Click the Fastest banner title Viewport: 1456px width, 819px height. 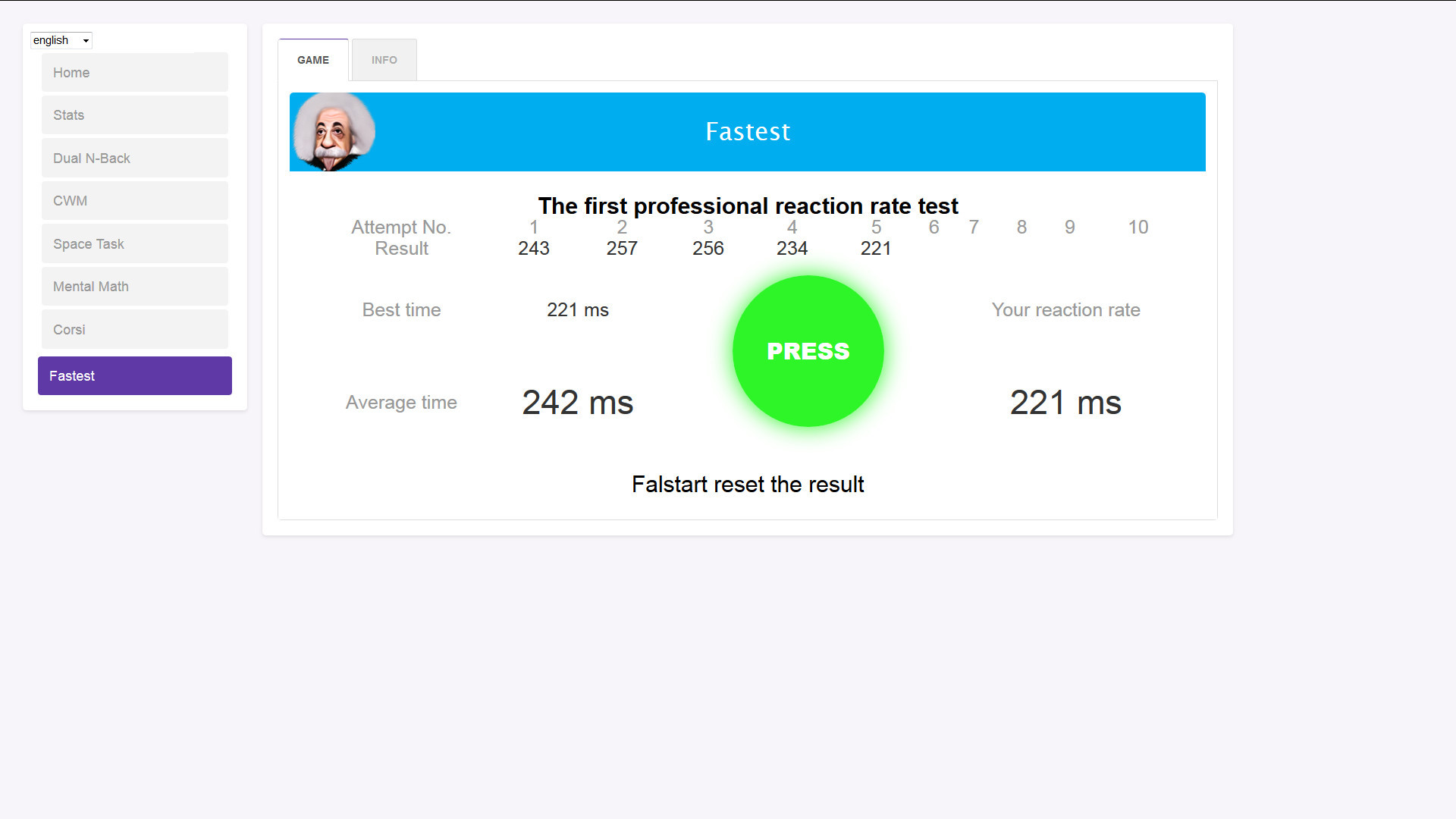(748, 132)
